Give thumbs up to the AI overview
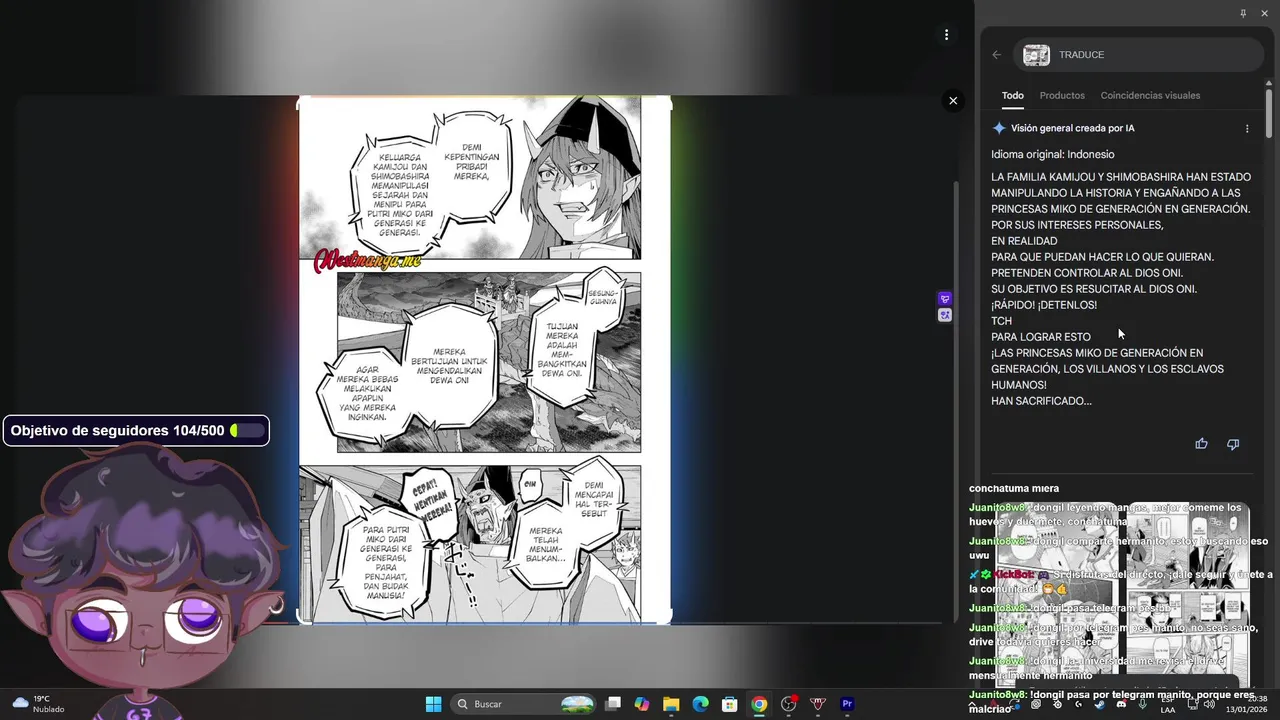This screenshot has height=720, width=1280. [1201, 444]
